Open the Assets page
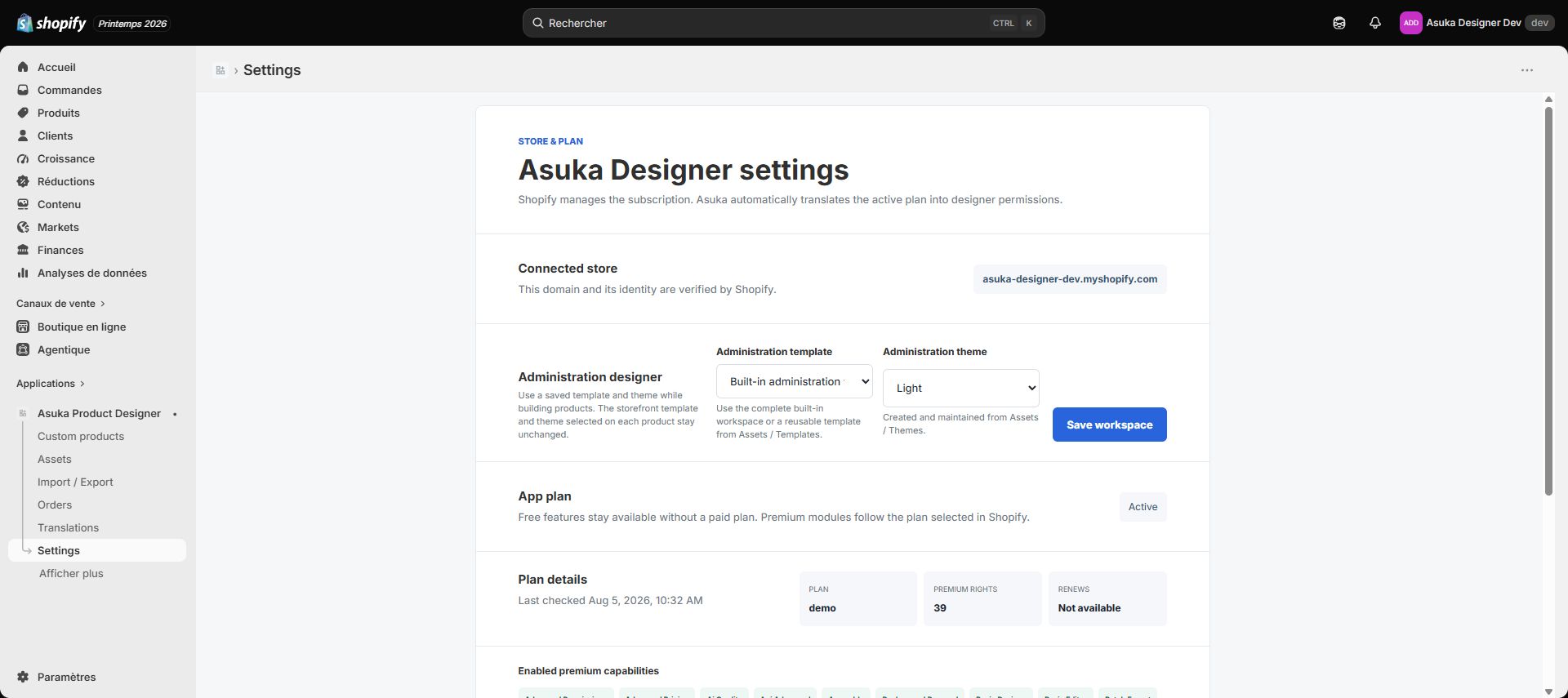1568x698 pixels. (x=55, y=459)
